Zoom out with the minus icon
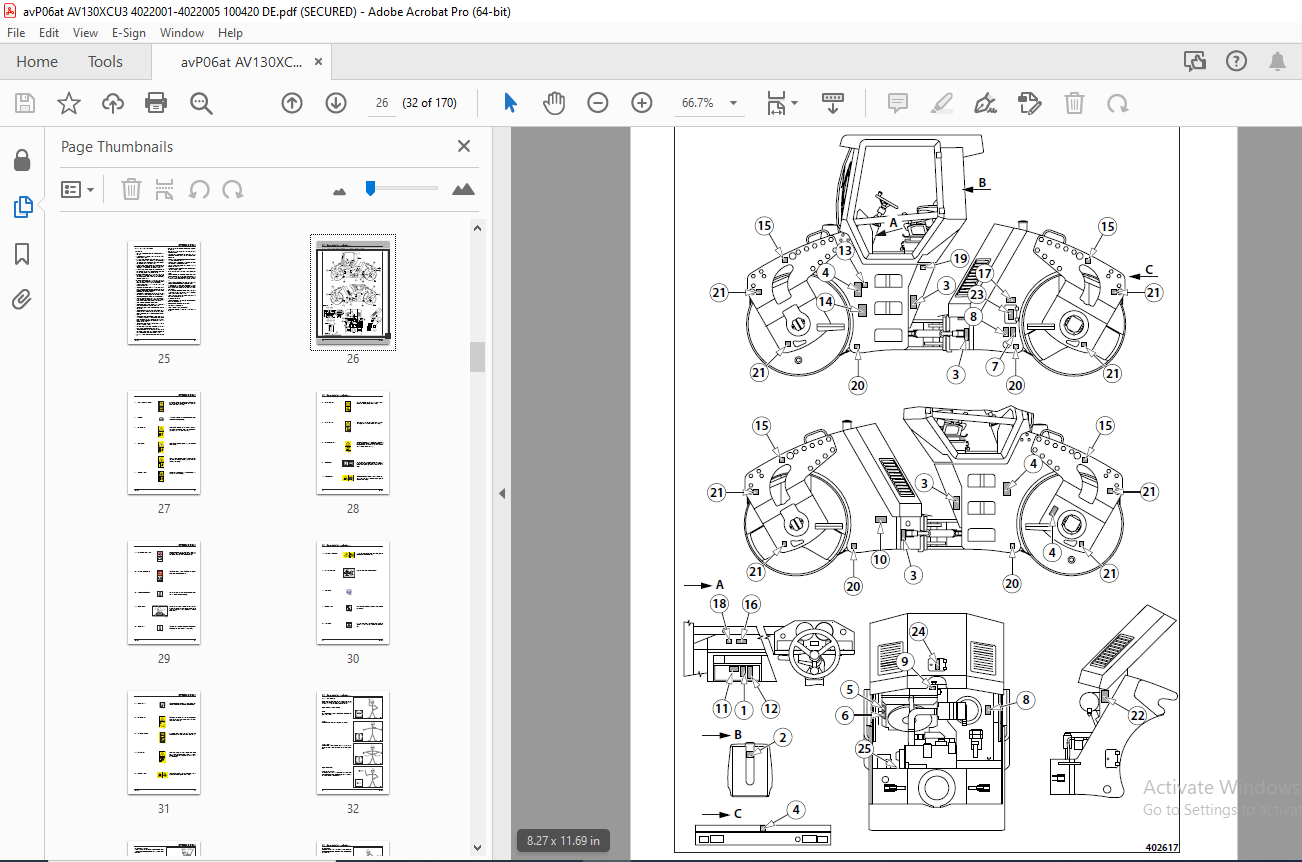The height and width of the screenshot is (862, 1302). pyautogui.click(x=598, y=103)
